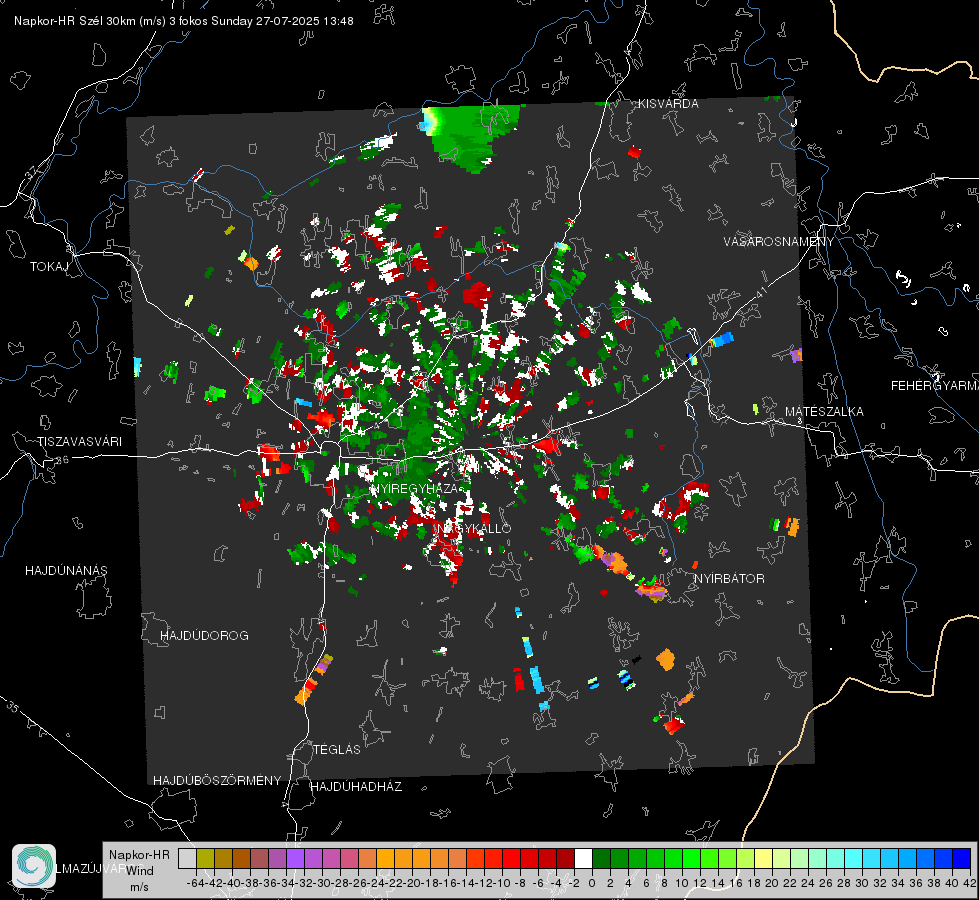Click the NYÍRBÁTOR city label

(729, 579)
